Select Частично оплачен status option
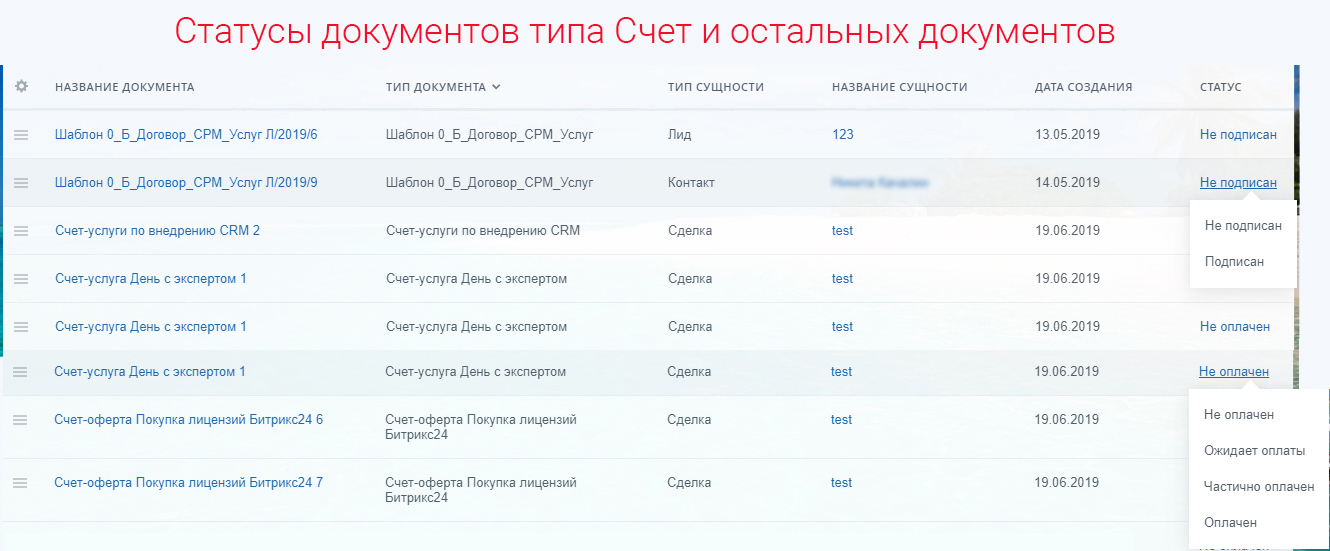Image resolution: width=1330 pixels, height=551 pixels. (x=1258, y=487)
